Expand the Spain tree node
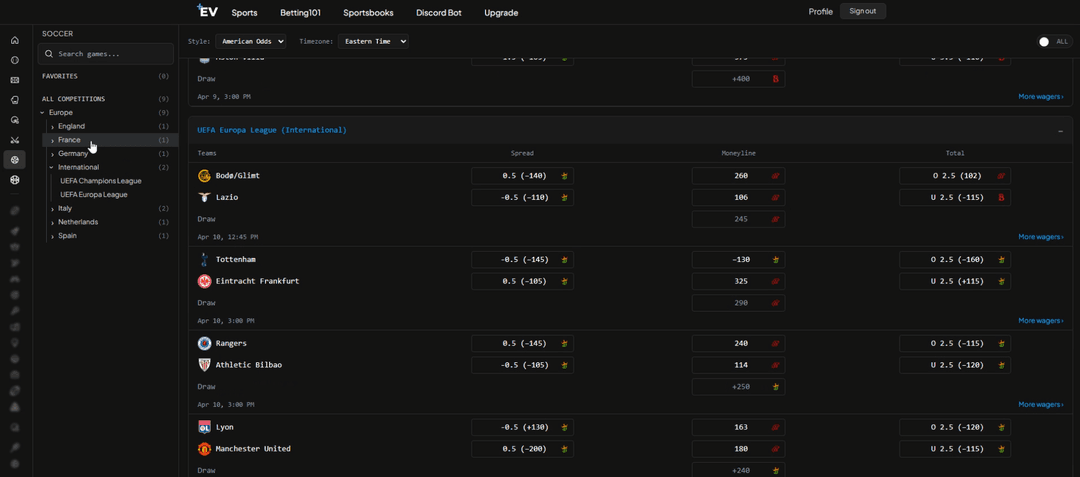Image resolution: width=1080 pixels, height=477 pixels. [x=53, y=236]
